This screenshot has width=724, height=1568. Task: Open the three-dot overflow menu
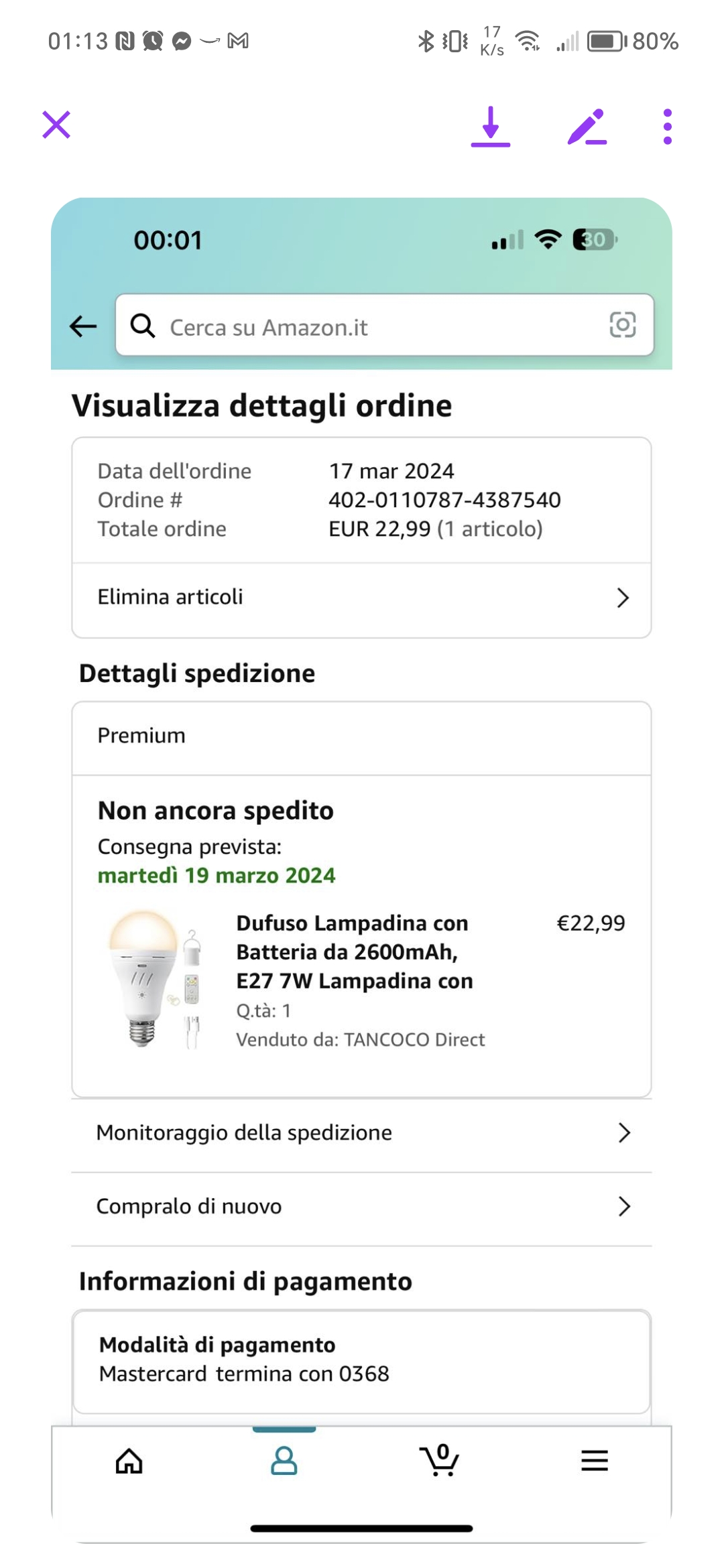(667, 126)
